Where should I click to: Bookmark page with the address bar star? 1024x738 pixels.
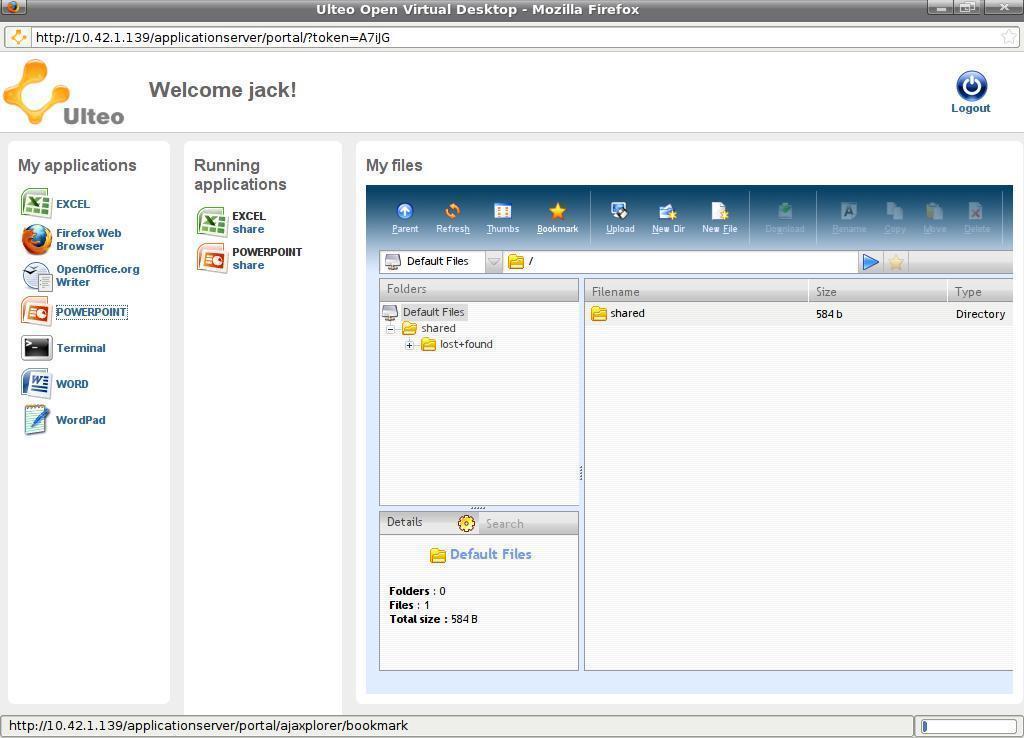coord(1009,37)
